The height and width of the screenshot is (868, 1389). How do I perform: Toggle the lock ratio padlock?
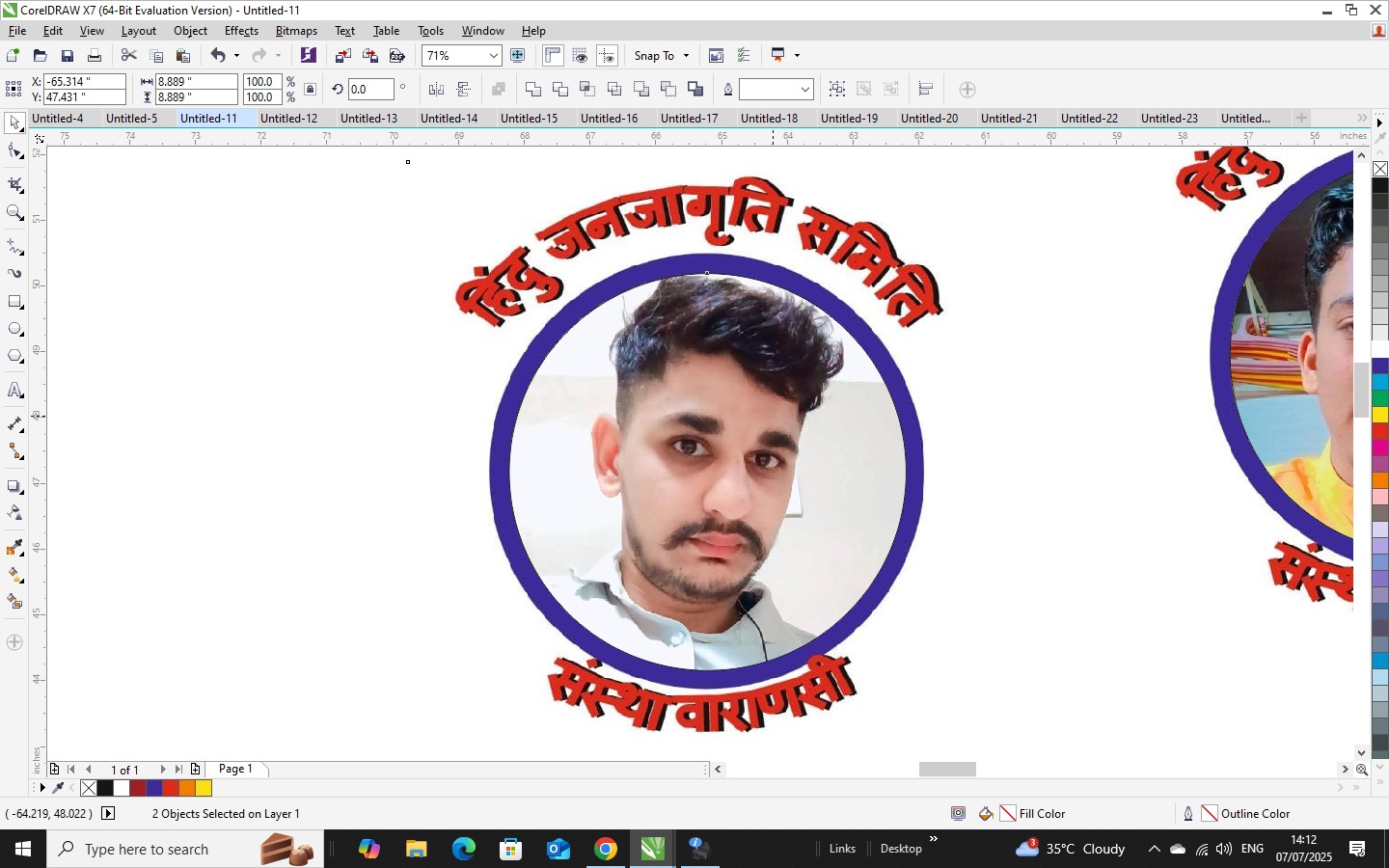click(x=310, y=90)
